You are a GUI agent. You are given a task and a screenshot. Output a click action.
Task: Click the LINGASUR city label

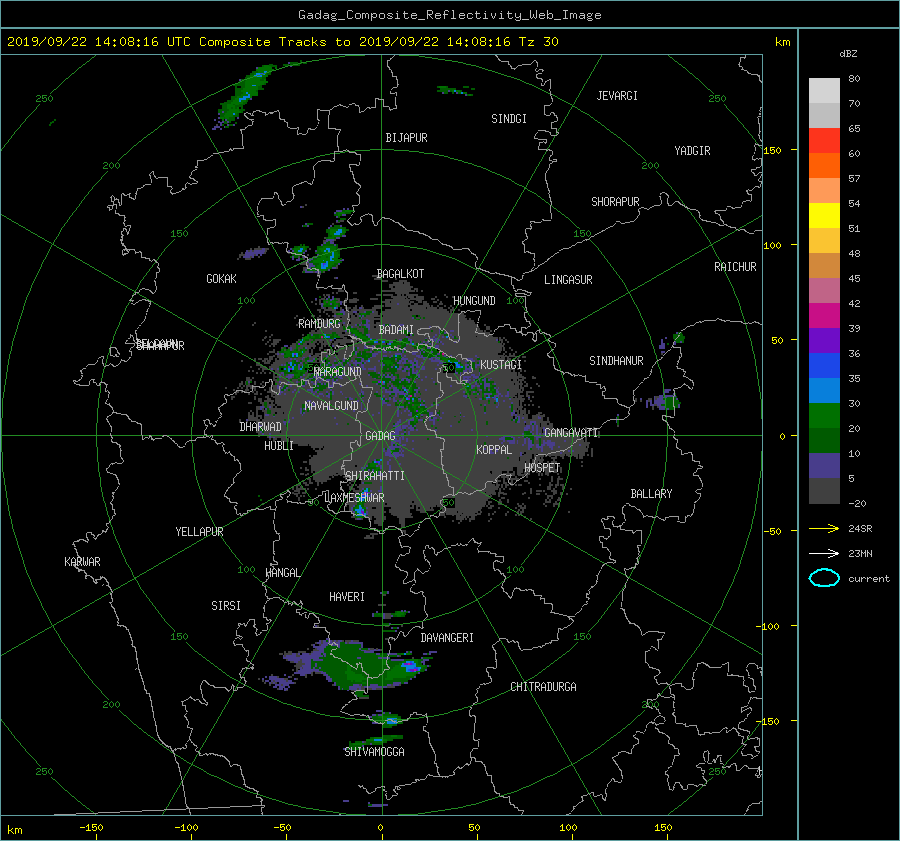click(x=568, y=280)
